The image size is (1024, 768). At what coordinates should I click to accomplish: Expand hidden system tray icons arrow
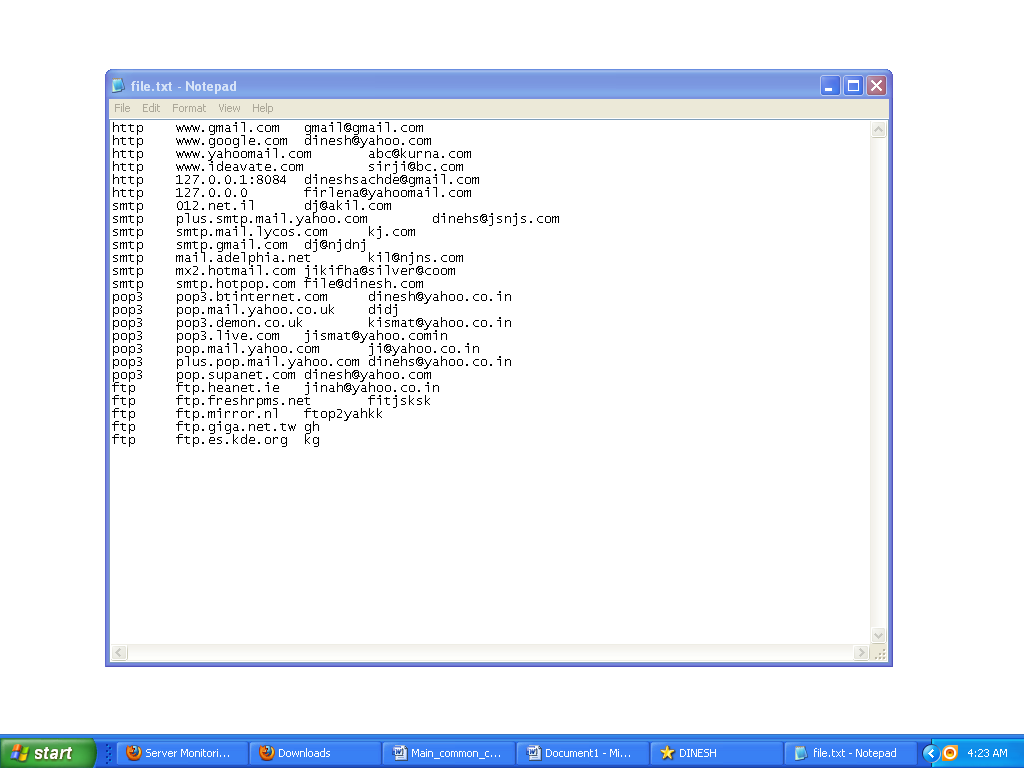click(x=931, y=753)
